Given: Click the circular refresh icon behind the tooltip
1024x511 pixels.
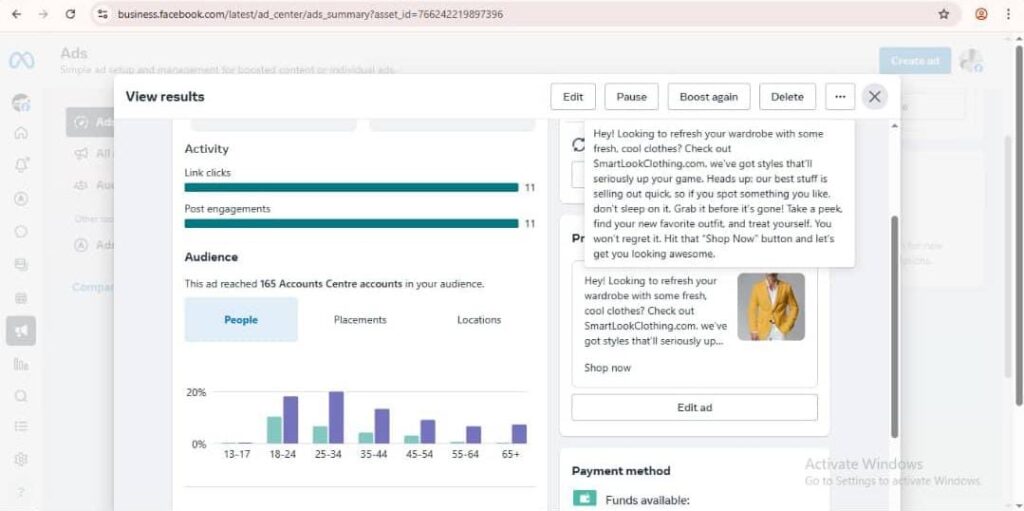Looking at the screenshot, I should 577,144.
